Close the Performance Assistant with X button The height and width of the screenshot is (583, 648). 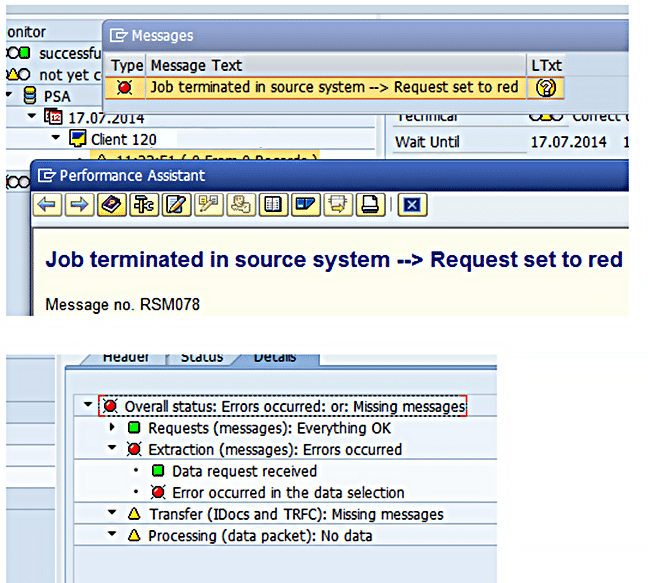coord(412,205)
